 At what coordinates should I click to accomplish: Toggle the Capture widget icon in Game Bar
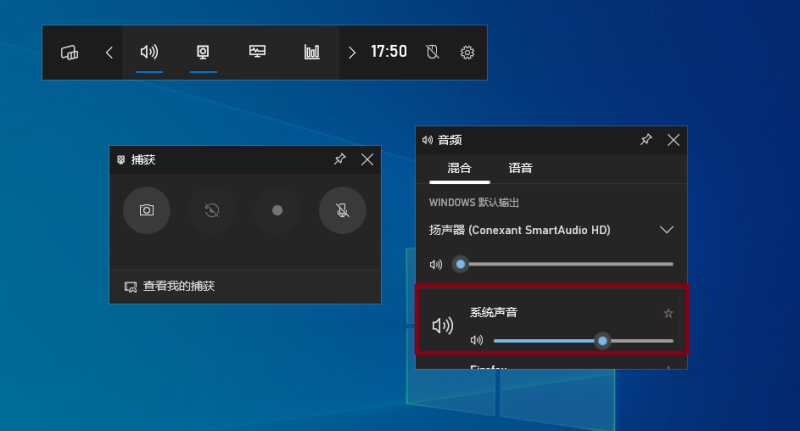pyautogui.click(x=203, y=52)
